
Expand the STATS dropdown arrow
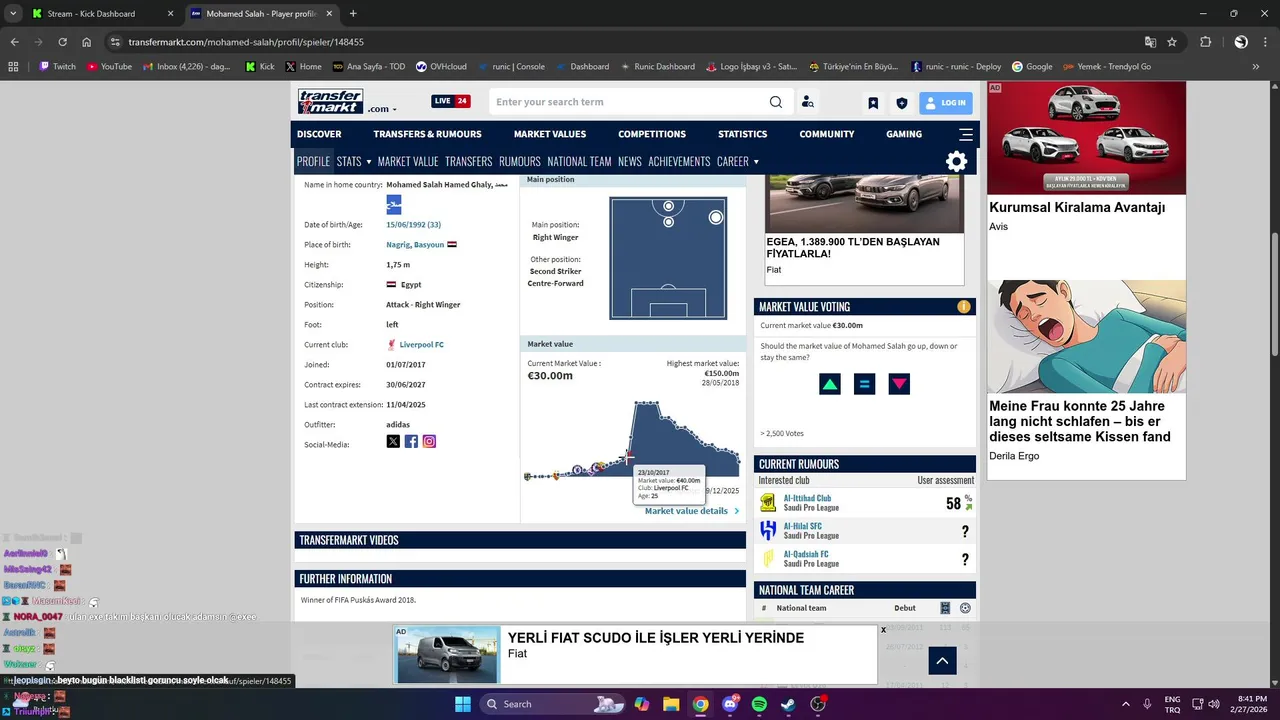368,162
